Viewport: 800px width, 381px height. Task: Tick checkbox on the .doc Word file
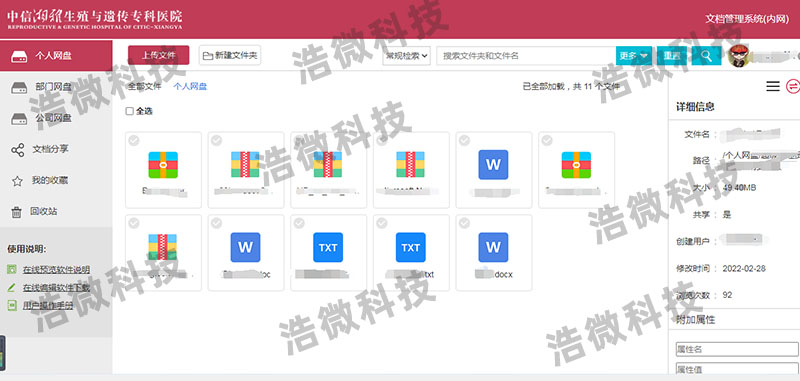[x=216, y=223]
